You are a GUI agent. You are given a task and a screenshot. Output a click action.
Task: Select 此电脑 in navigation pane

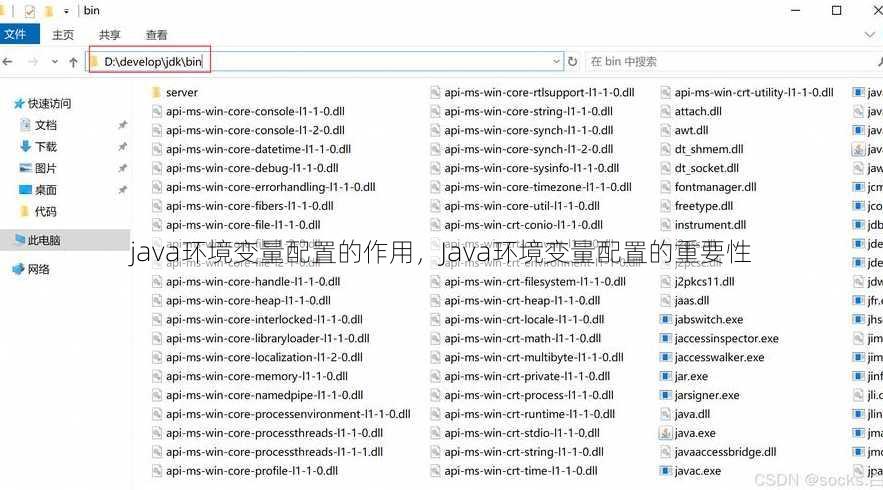coord(38,240)
